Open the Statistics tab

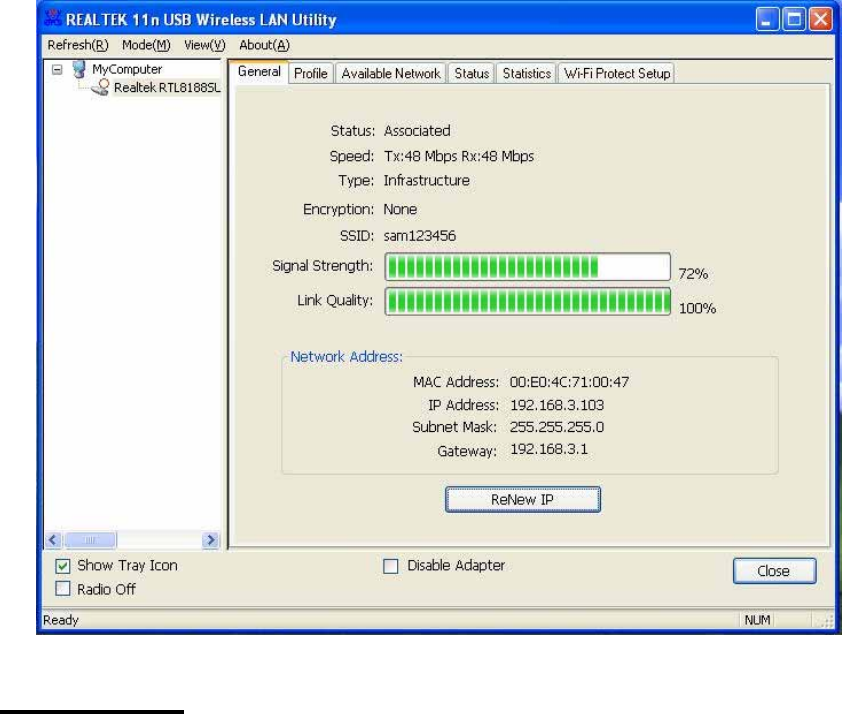click(x=527, y=74)
